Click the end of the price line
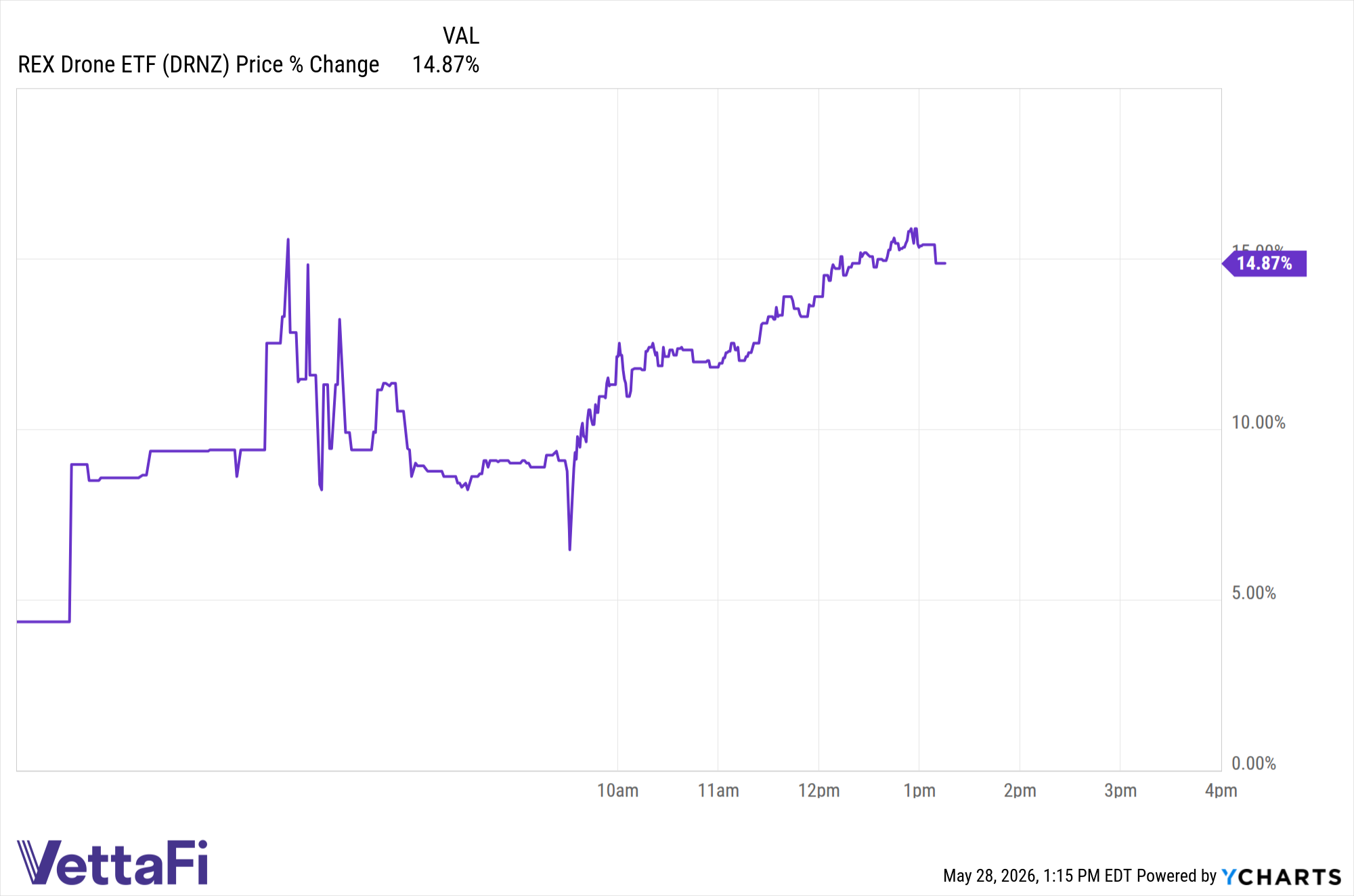Viewport: 1354px width, 896px height. [945, 263]
